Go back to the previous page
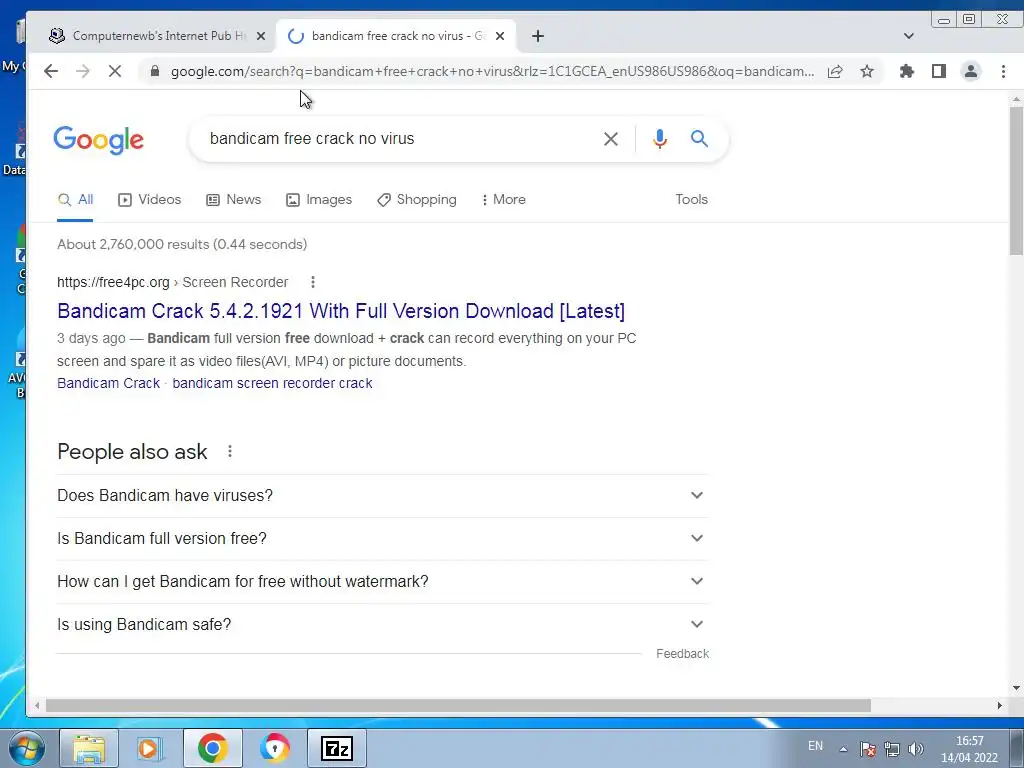 tap(51, 71)
